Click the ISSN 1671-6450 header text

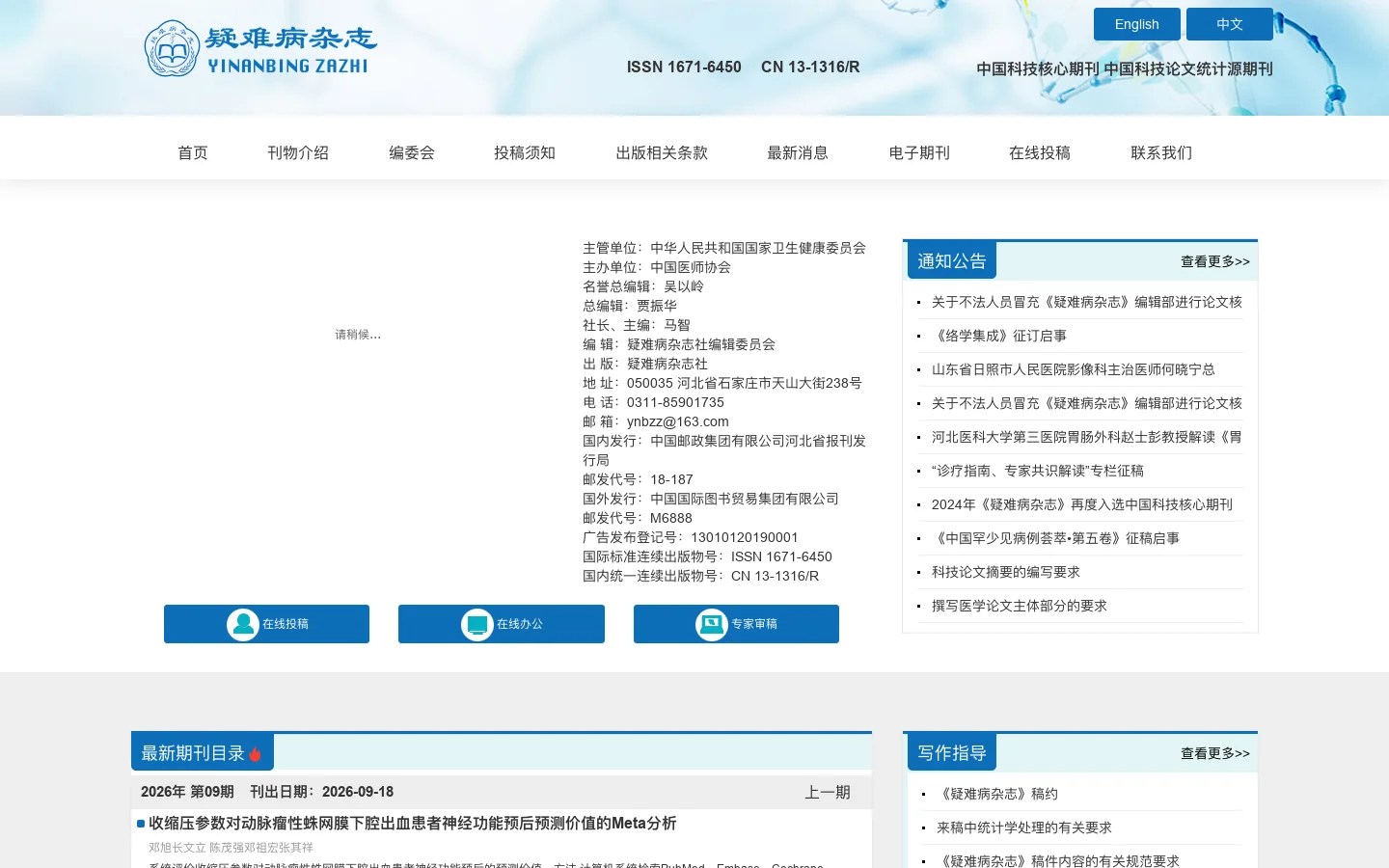pyautogui.click(x=684, y=67)
